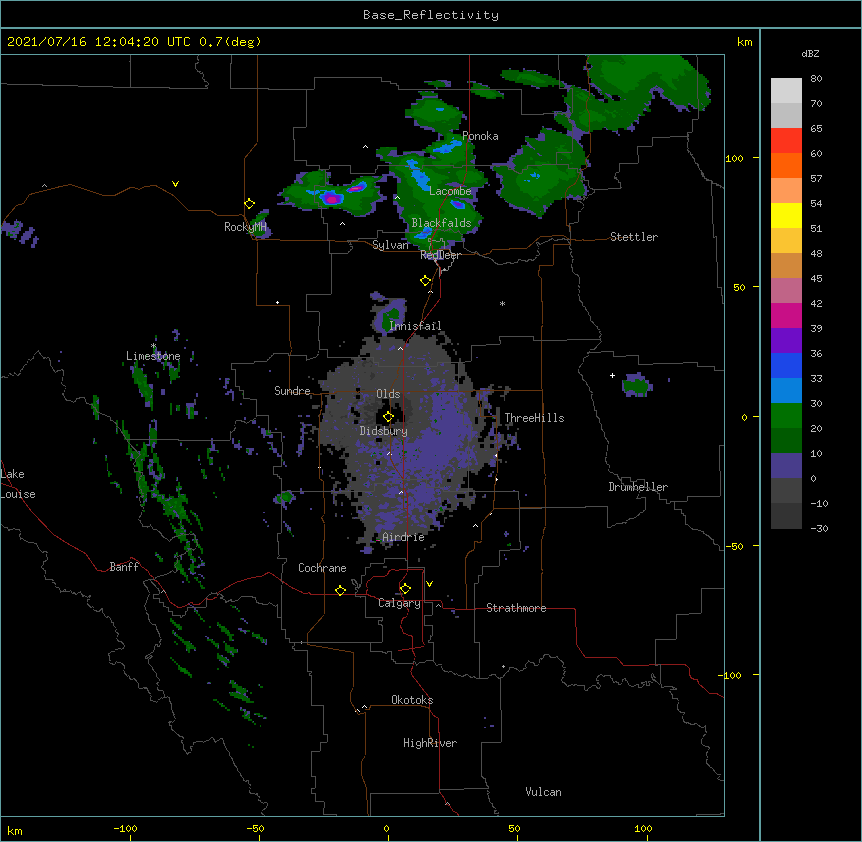Select the yellow v marker northwest of RockyMH
The image size is (862, 842).
[x=175, y=184]
